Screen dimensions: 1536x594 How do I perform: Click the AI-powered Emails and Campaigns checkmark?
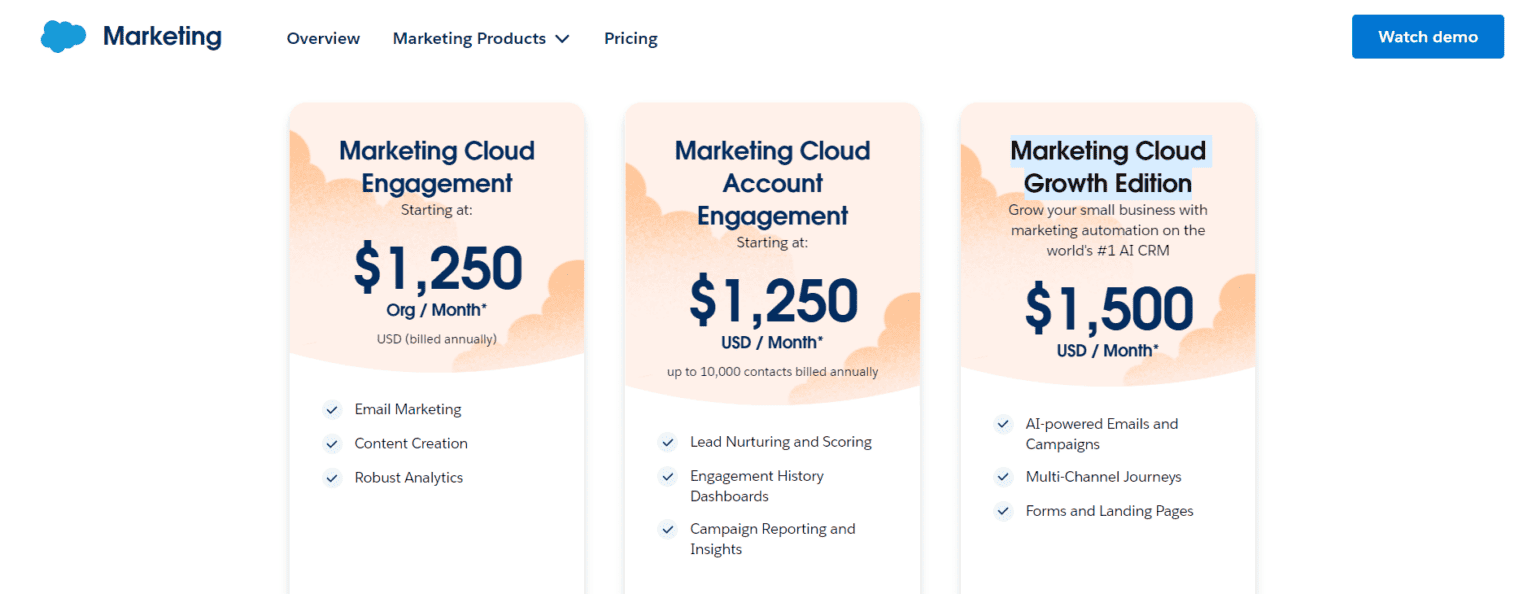coord(1003,425)
